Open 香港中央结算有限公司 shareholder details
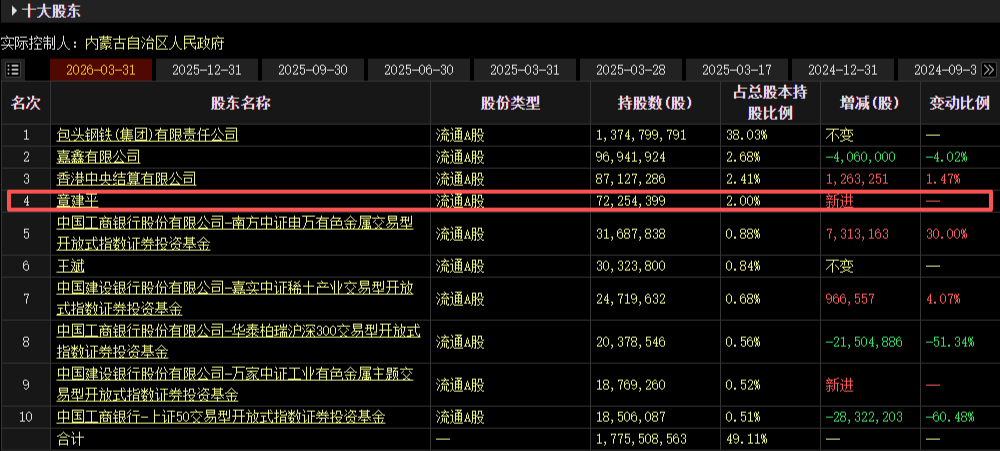 (126, 178)
